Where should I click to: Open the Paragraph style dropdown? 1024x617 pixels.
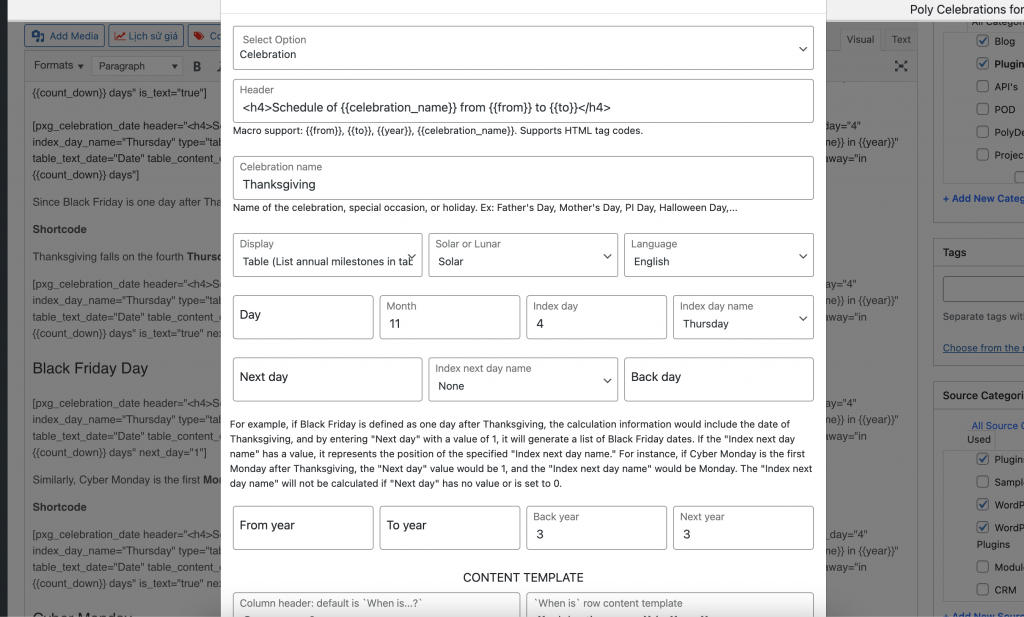(x=137, y=65)
